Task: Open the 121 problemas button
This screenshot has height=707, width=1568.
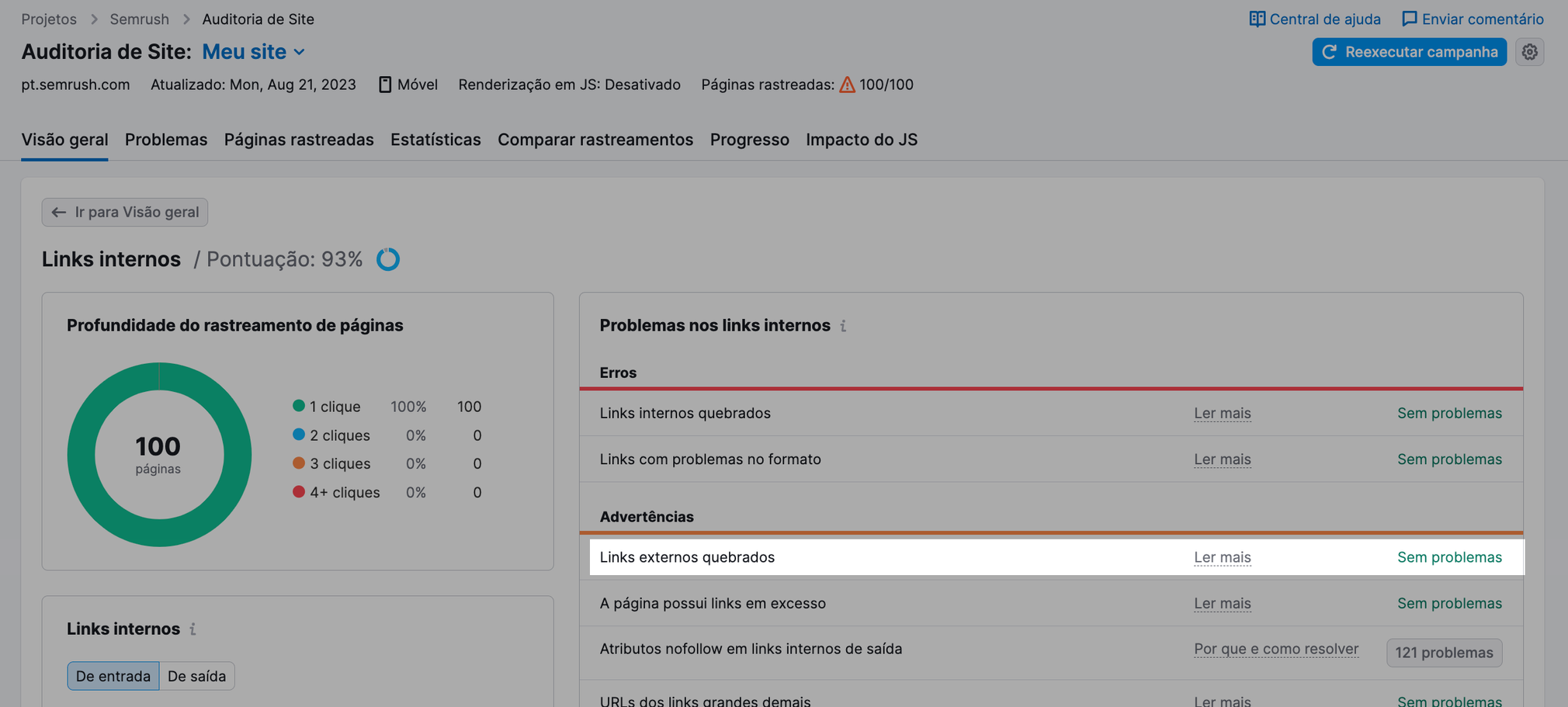Action: click(x=1444, y=653)
